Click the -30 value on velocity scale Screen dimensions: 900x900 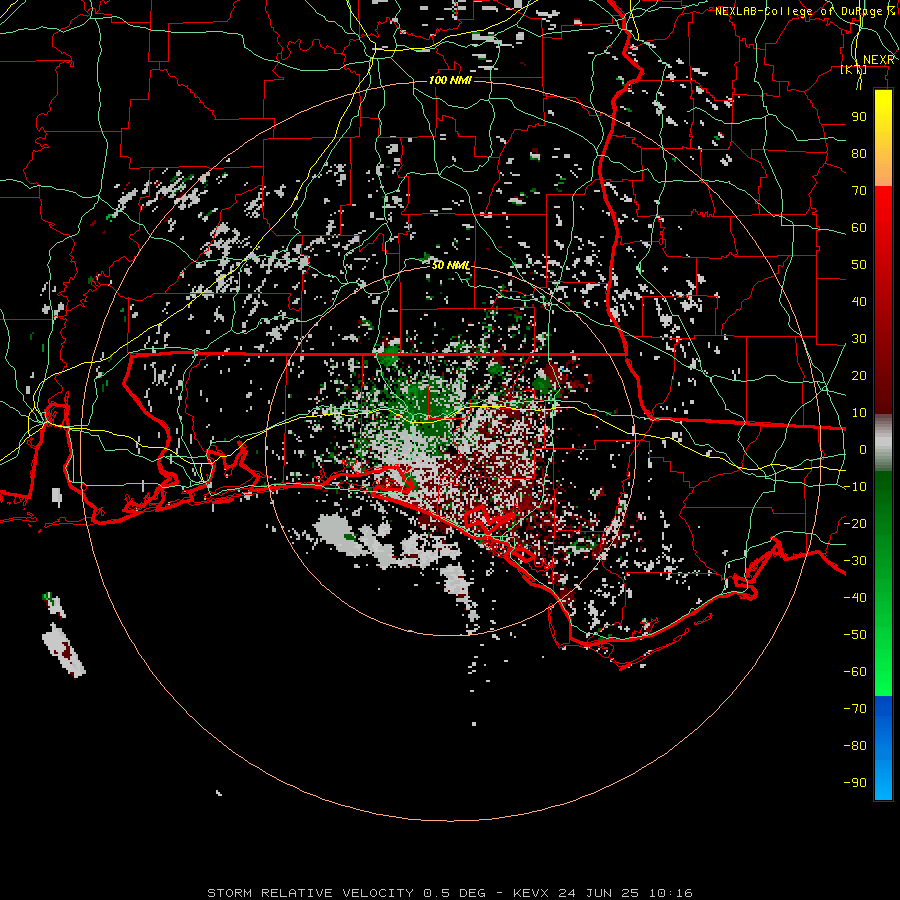(855, 561)
